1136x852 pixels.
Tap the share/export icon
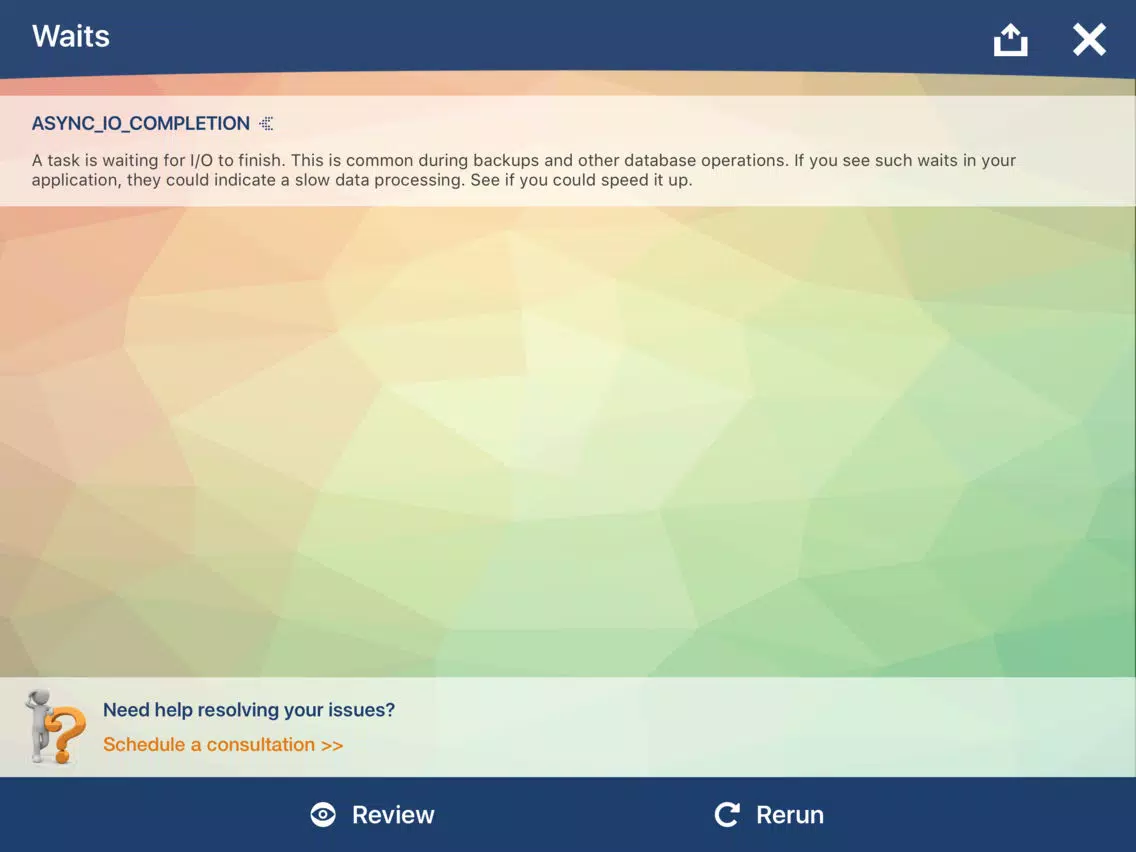click(x=1010, y=39)
